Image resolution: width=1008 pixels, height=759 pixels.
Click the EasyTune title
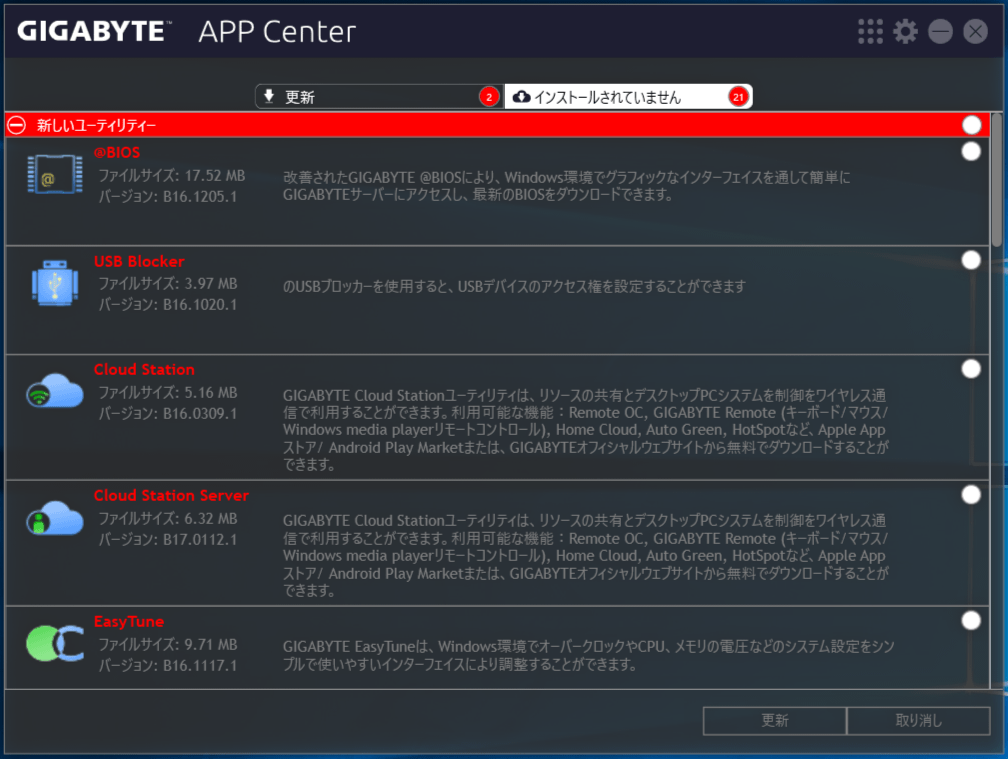pyautogui.click(x=129, y=621)
